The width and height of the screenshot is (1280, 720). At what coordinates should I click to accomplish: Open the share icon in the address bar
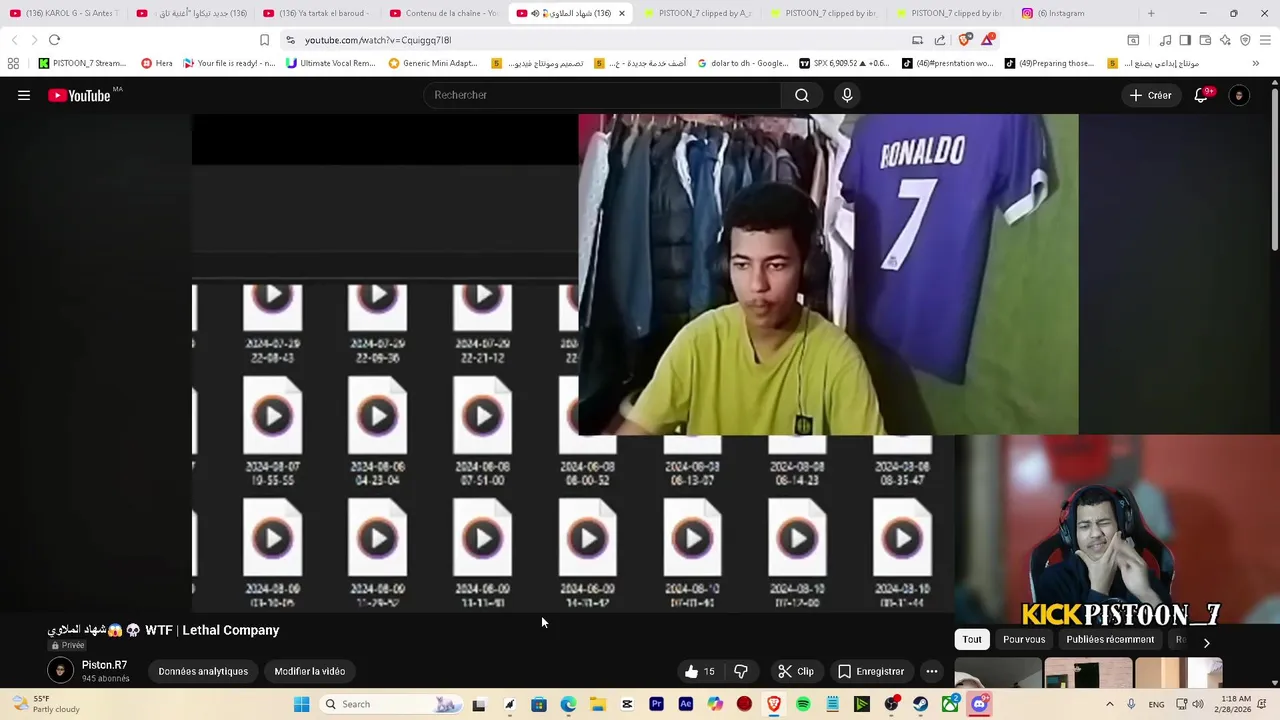(940, 40)
